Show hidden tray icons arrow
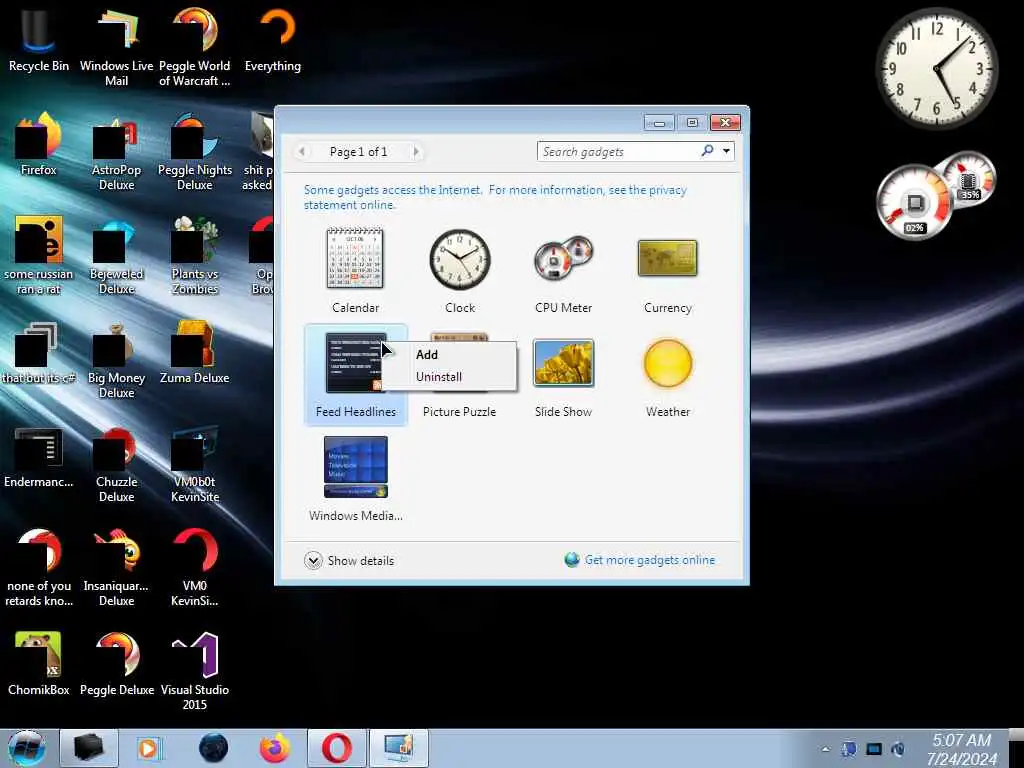Viewport: 1024px width, 768px height. pos(825,749)
